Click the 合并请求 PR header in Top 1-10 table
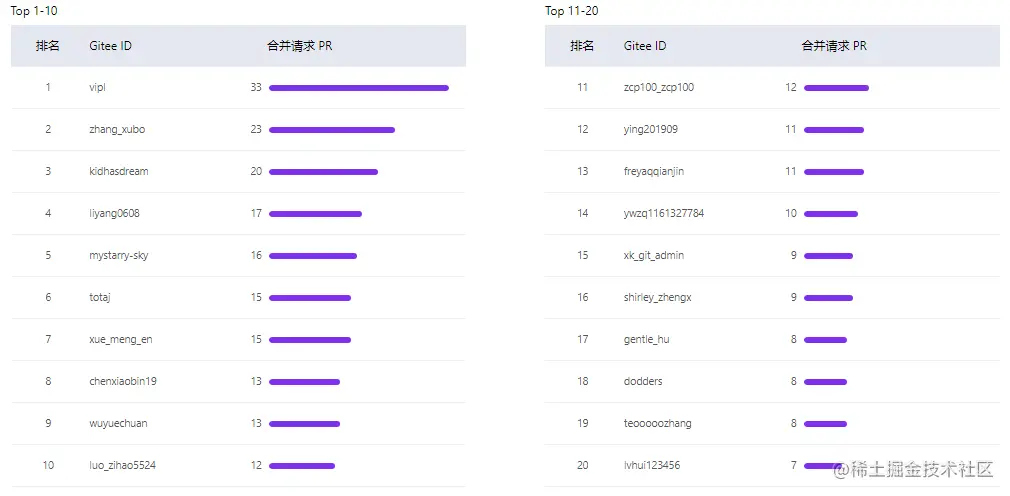This screenshot has width=1010, height=496. [300, 46]
